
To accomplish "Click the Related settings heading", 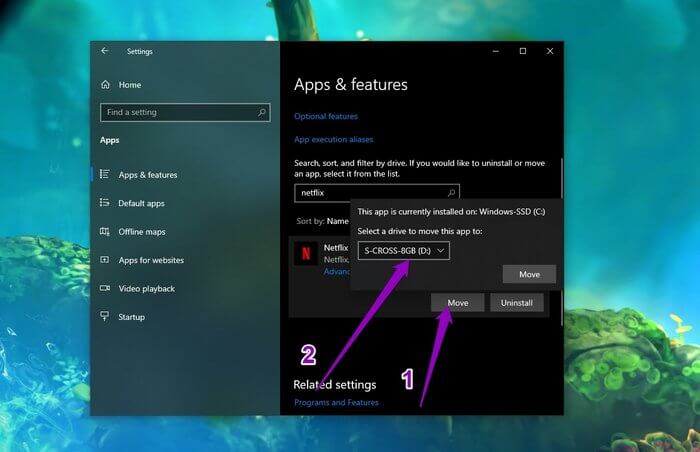I will coord(335,385).
